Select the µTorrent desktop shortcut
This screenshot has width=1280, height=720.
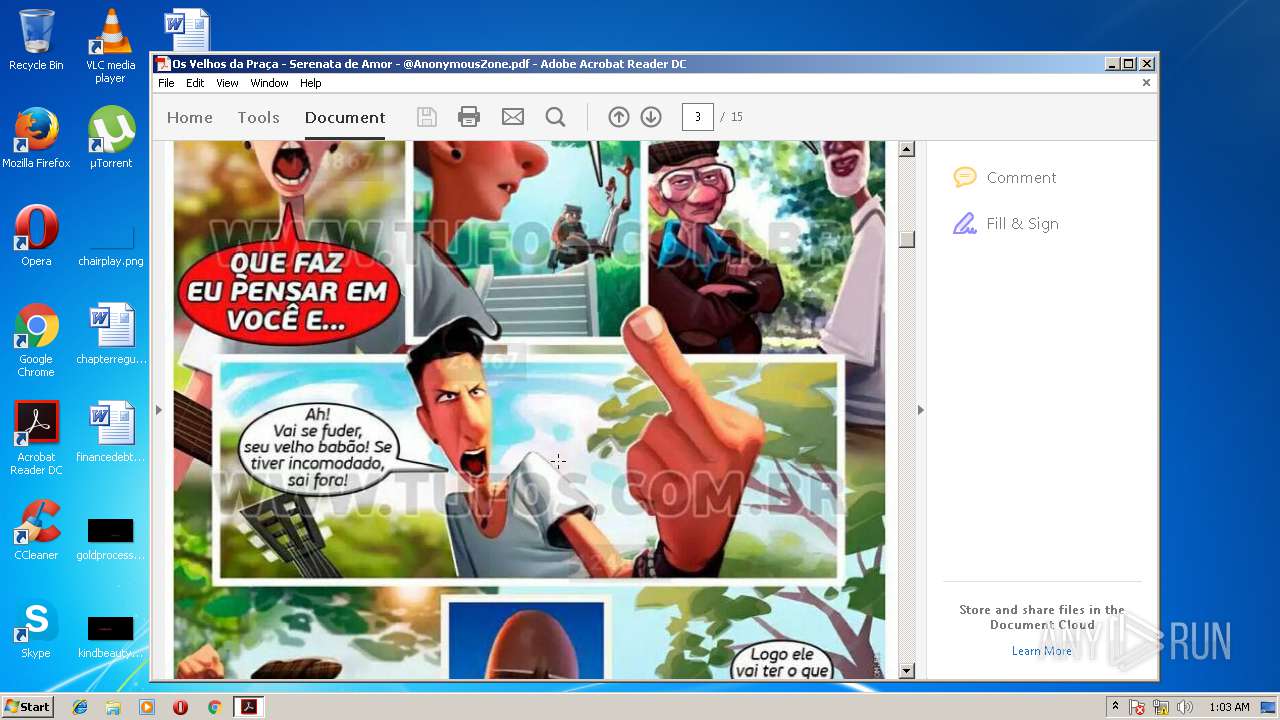(x=110, y=138)
